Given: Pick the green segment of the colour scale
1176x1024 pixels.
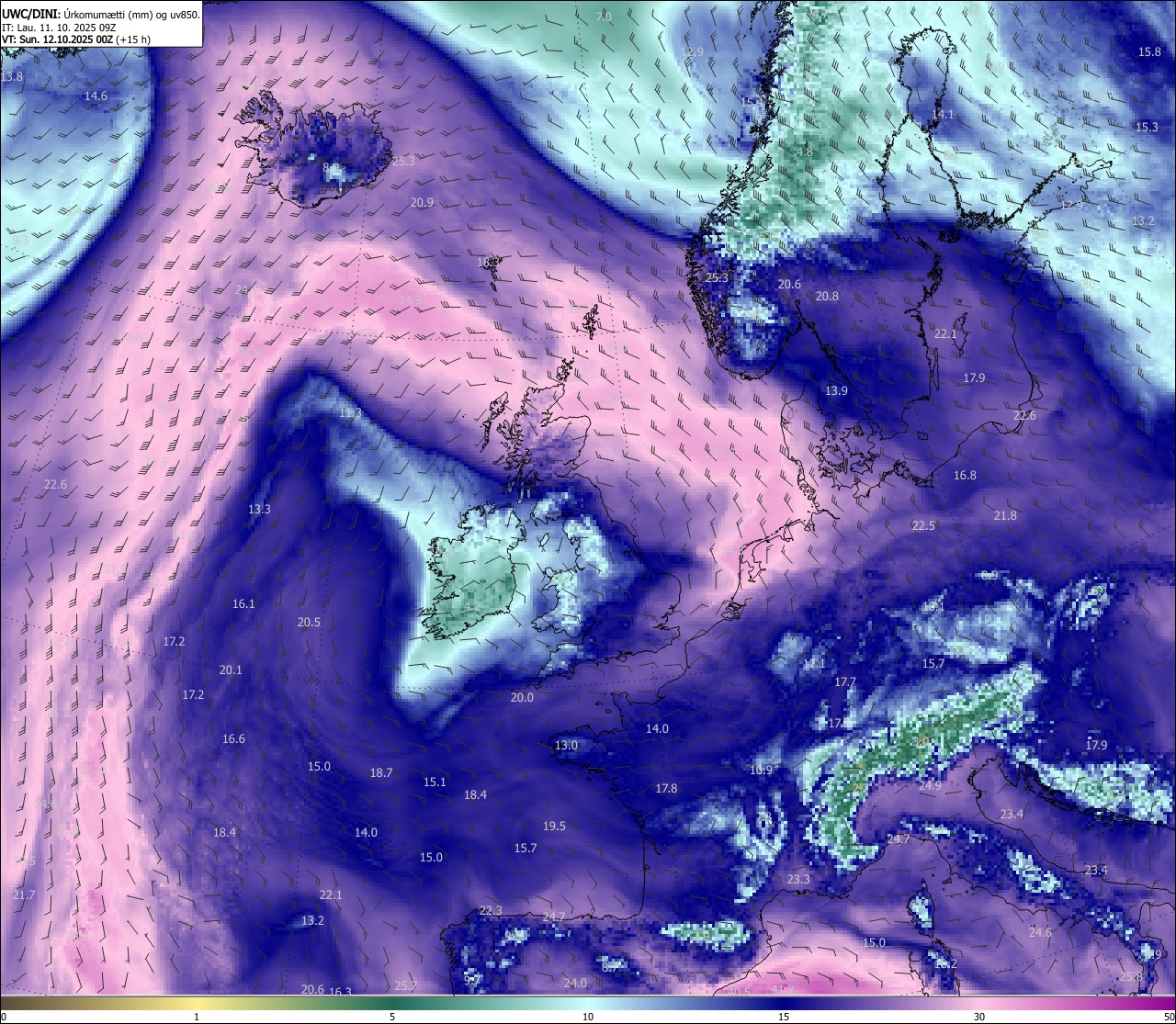Looking at the screenshot, I should (x=392, y=1003).
